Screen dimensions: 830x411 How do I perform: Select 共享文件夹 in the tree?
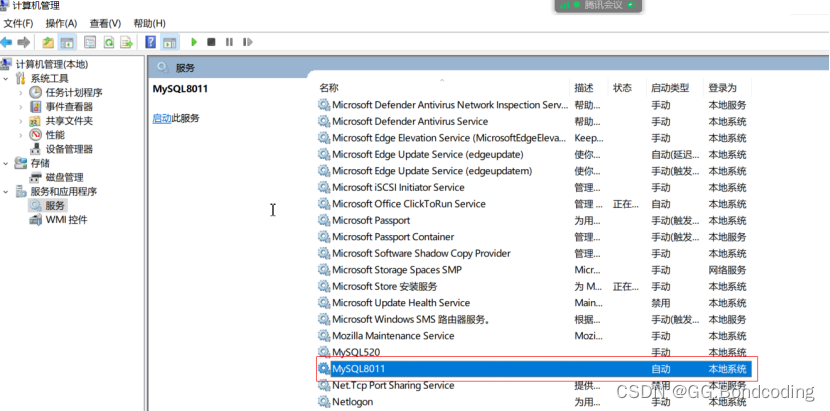[x=69, y=121]
